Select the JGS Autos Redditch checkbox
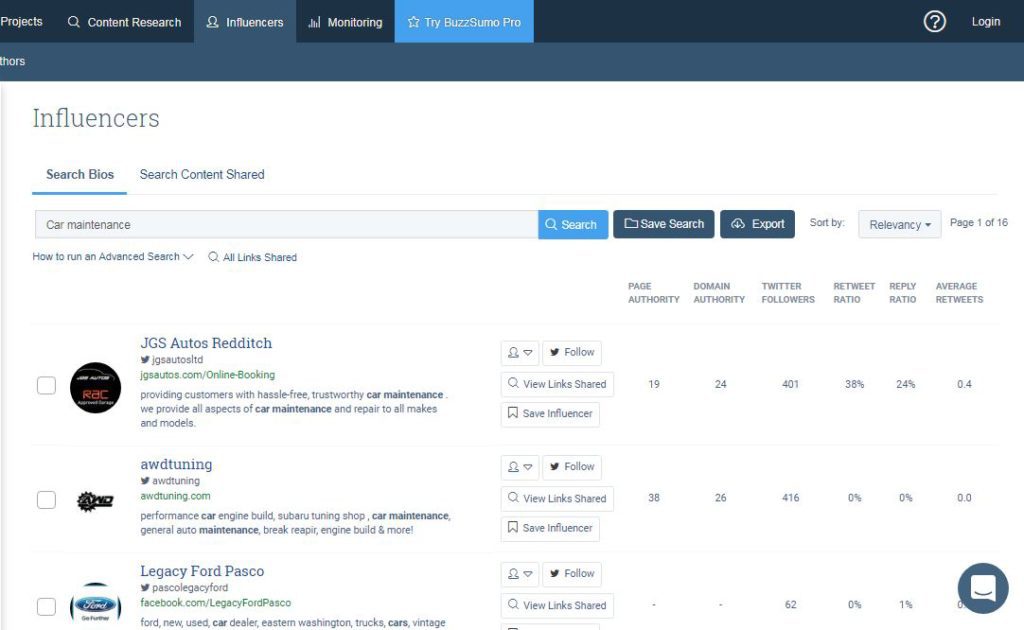Image resolution: width=1024 pixels, height=630 pixels. [46, 385]
